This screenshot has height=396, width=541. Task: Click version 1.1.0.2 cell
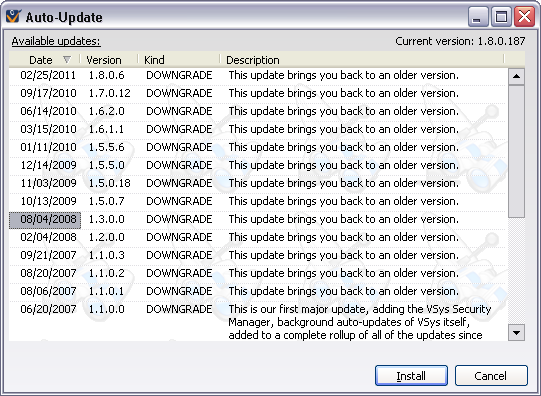point(106,273)
